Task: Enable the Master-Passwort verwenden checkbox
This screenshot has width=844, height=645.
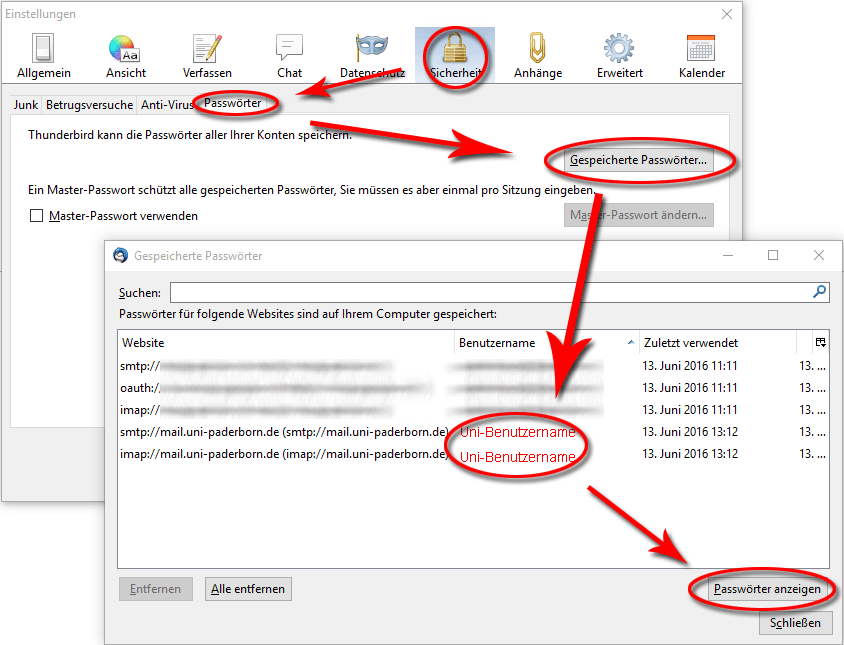Action: tap(37, 216)
